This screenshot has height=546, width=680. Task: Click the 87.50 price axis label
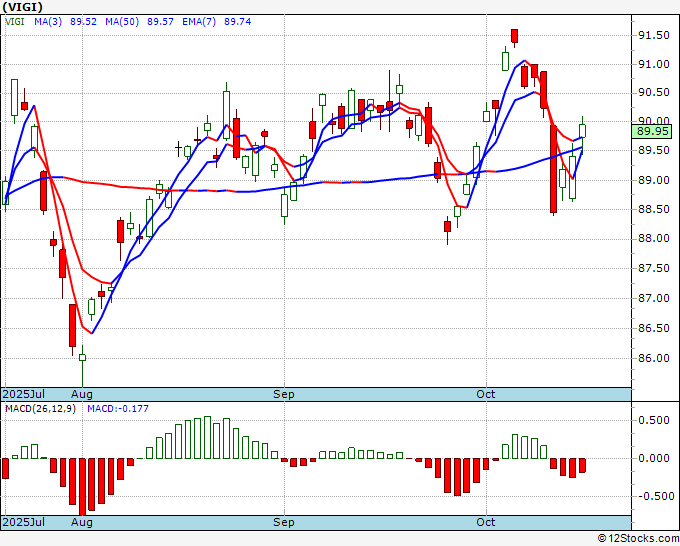point(654,268)
